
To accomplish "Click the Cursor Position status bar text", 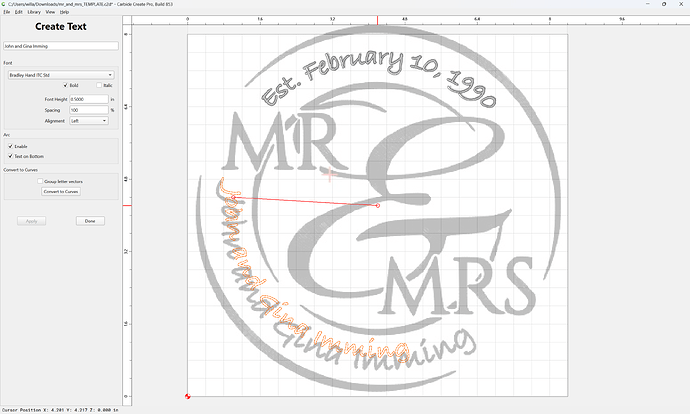I will tap(60, 410).
